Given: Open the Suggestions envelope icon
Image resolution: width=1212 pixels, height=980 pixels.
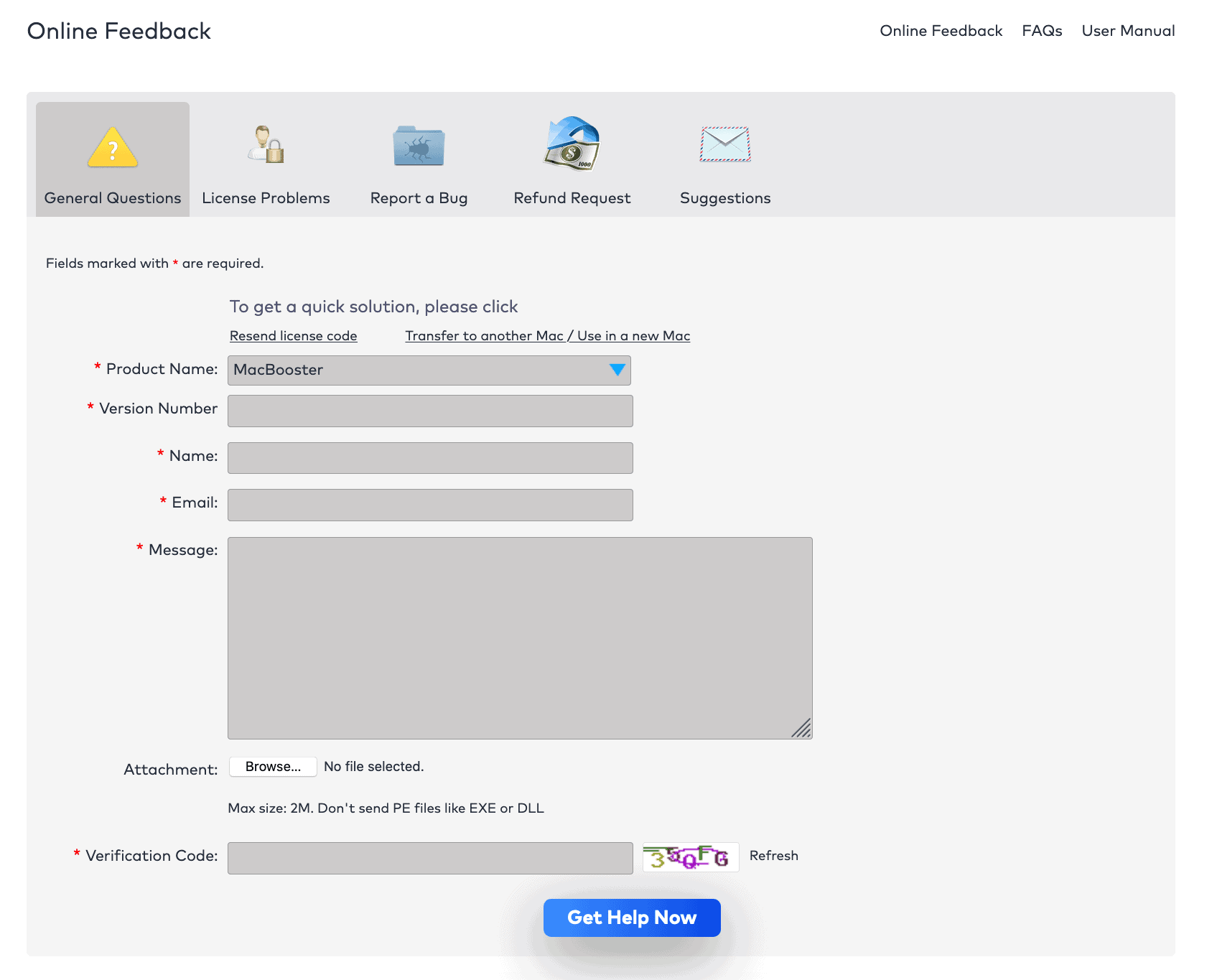Looking at the screenshot, I should click(724, 145).
